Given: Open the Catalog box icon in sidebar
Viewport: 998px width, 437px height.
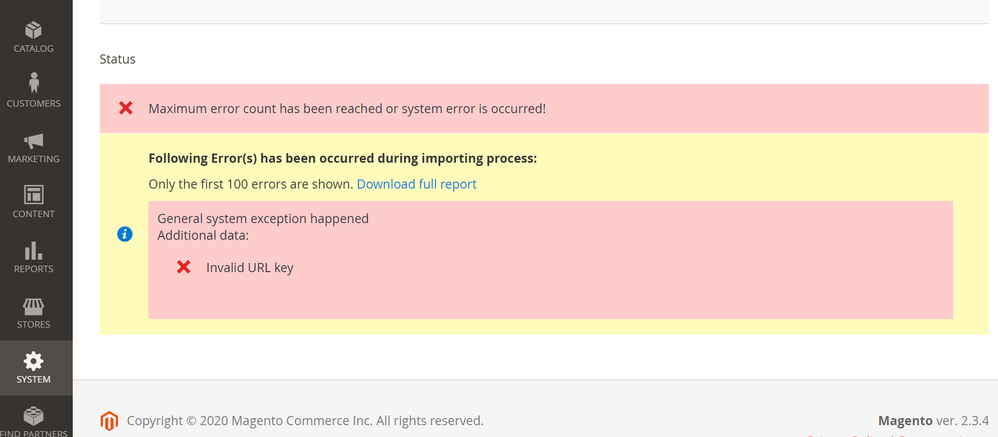Looking at the screenshot, I should (x=33, y=29).
